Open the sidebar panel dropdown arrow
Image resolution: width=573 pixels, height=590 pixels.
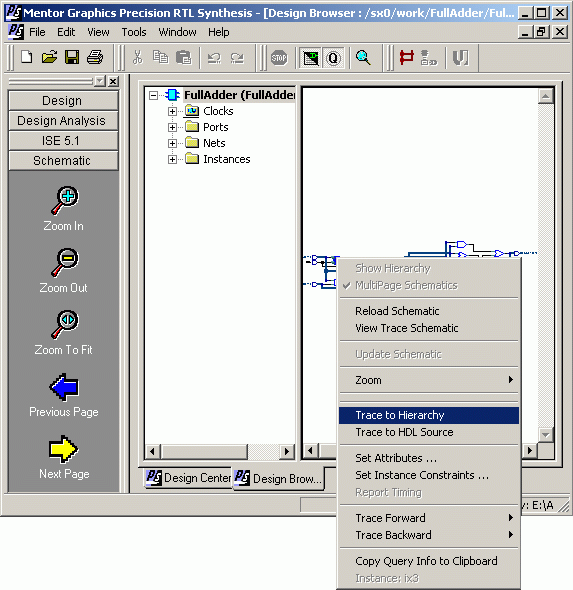(x=100, y=81)
